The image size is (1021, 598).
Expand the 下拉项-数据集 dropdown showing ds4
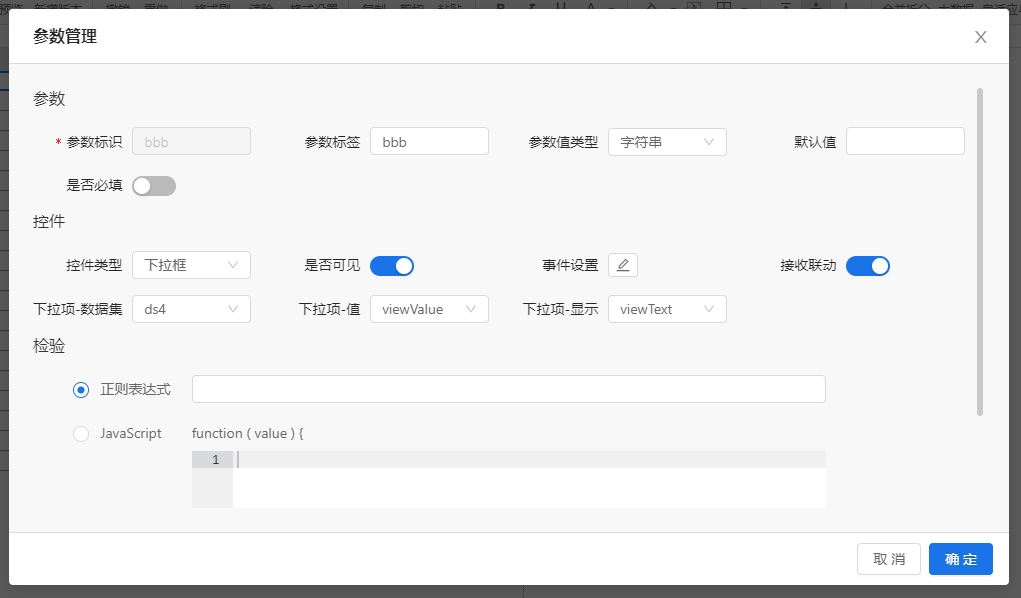pyautogui.click(x=191, y=309)
